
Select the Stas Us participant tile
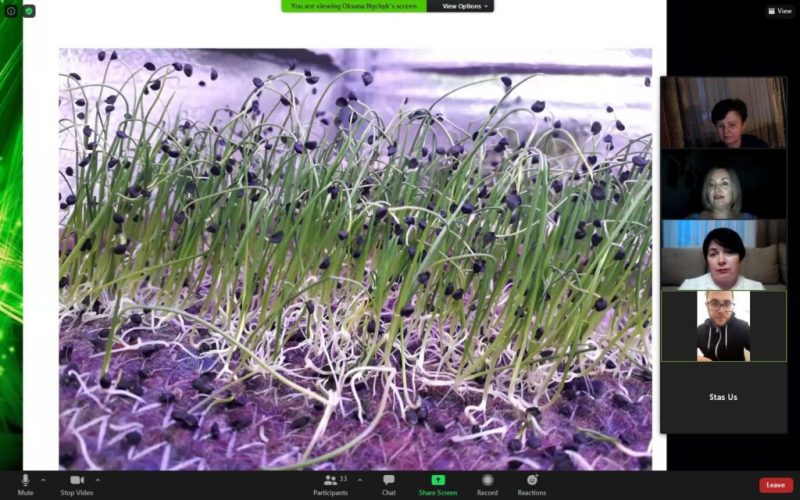(x=723, y=397)
